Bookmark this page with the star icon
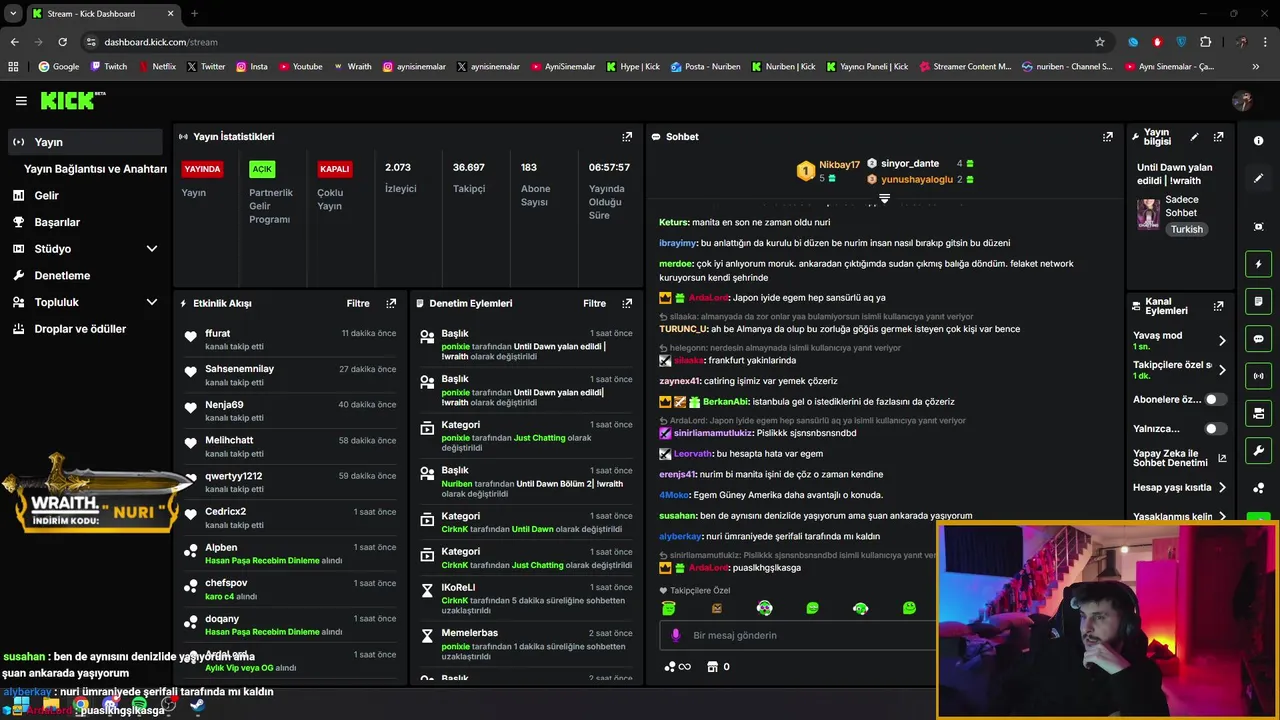1280x720 pixels. click(1100, 42)
